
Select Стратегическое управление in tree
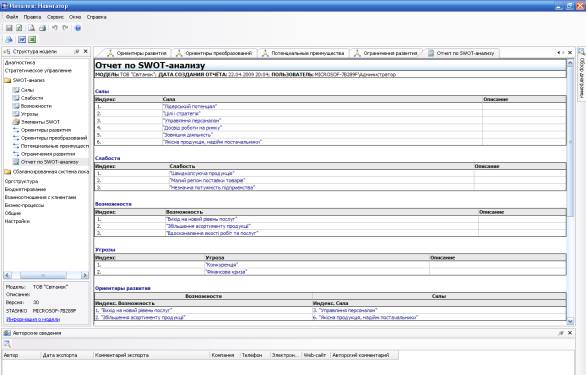[38, 71]
